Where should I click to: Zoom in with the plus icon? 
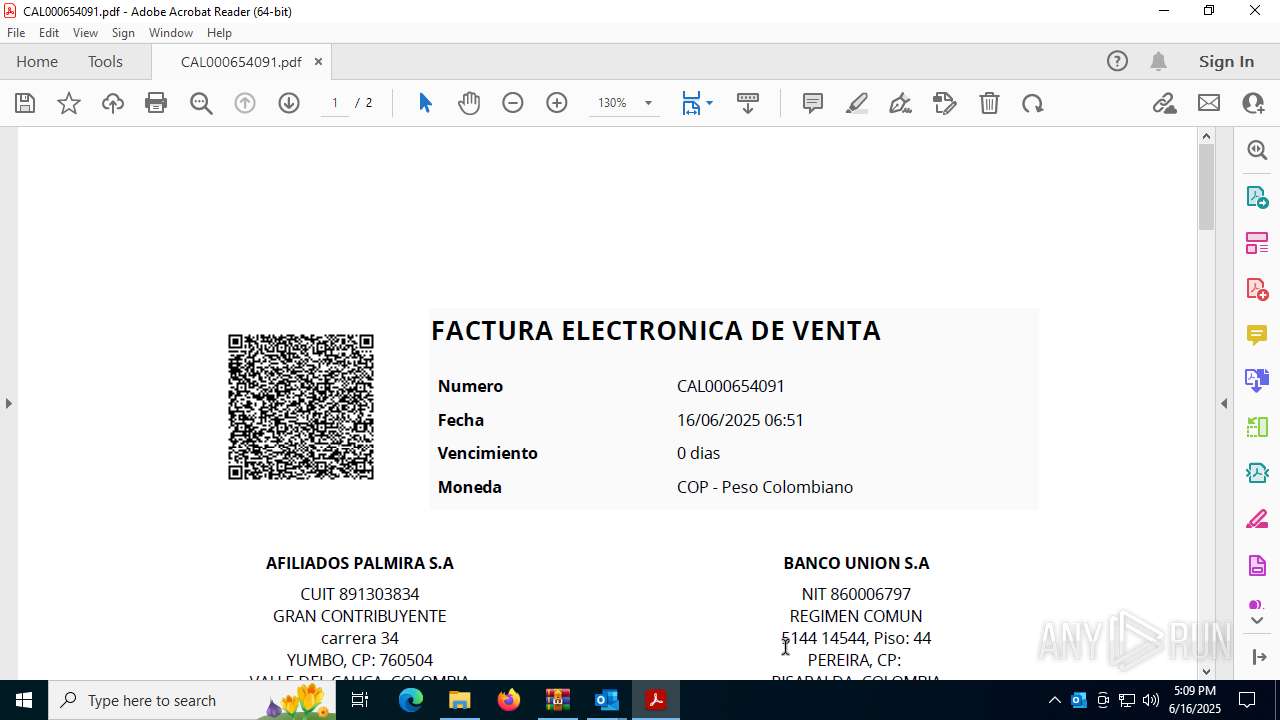[557, 103]
